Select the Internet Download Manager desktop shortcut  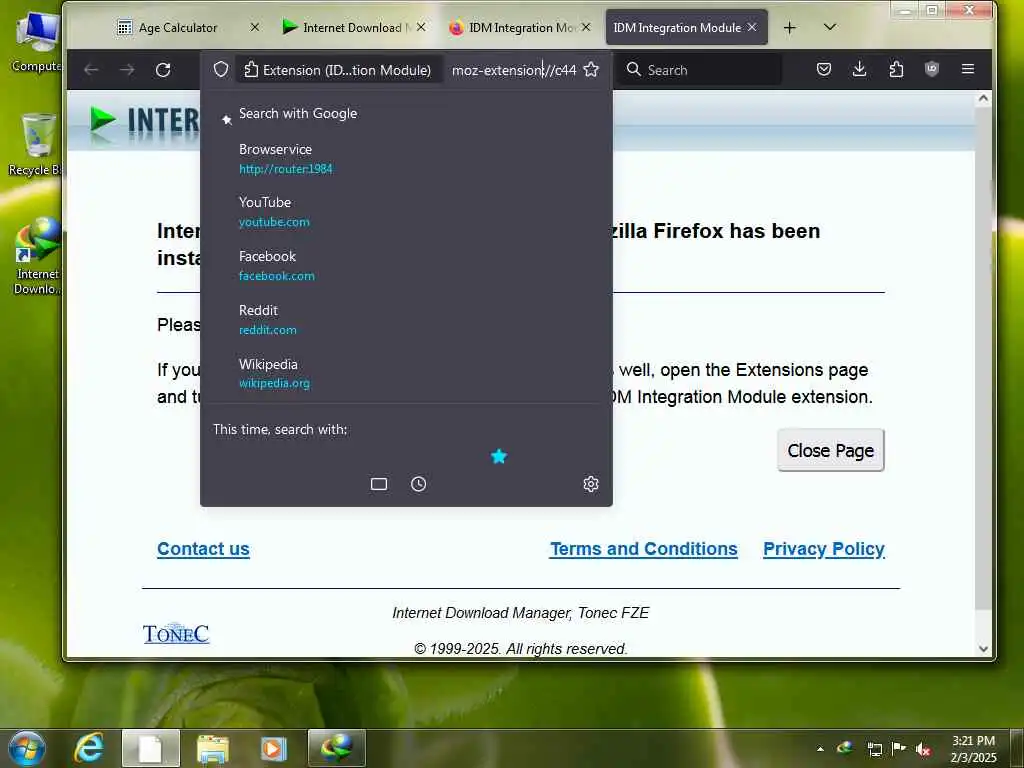[x=36, y=257]
